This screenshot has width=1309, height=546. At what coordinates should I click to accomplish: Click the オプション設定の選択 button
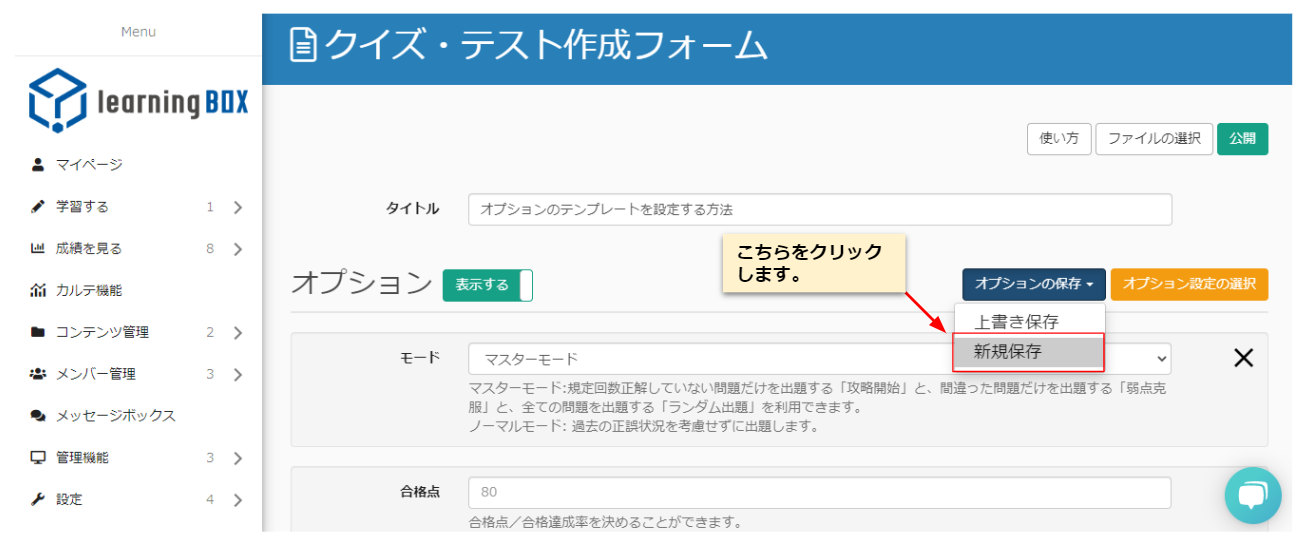coord(1189,284)
